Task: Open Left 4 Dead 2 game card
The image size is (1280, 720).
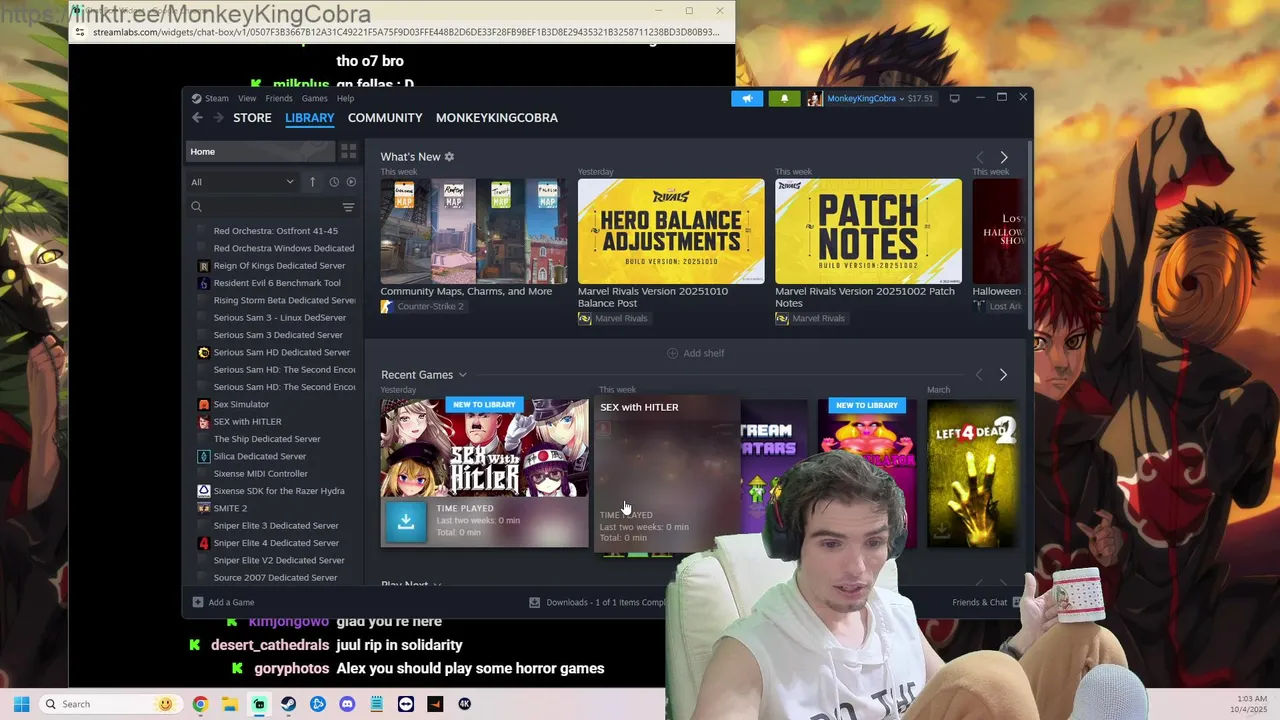Action: click(972, 473)
